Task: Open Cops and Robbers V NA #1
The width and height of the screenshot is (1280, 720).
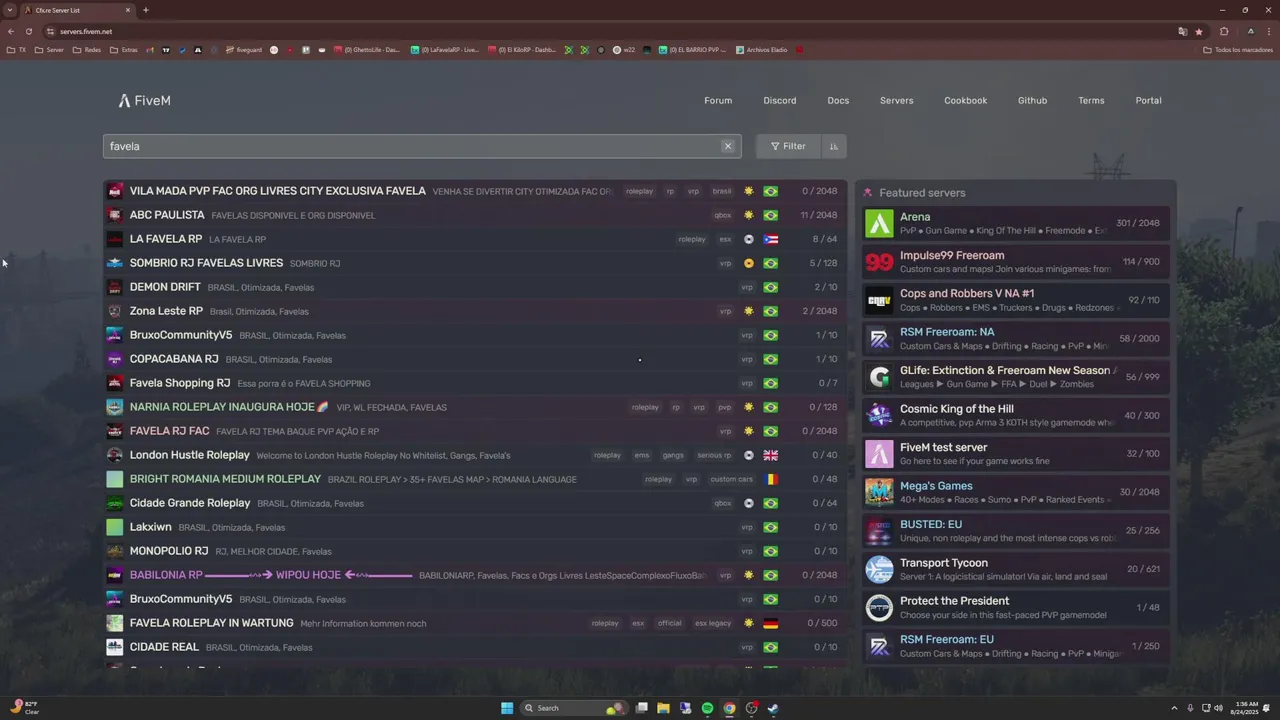Action: click(1016, 300)
